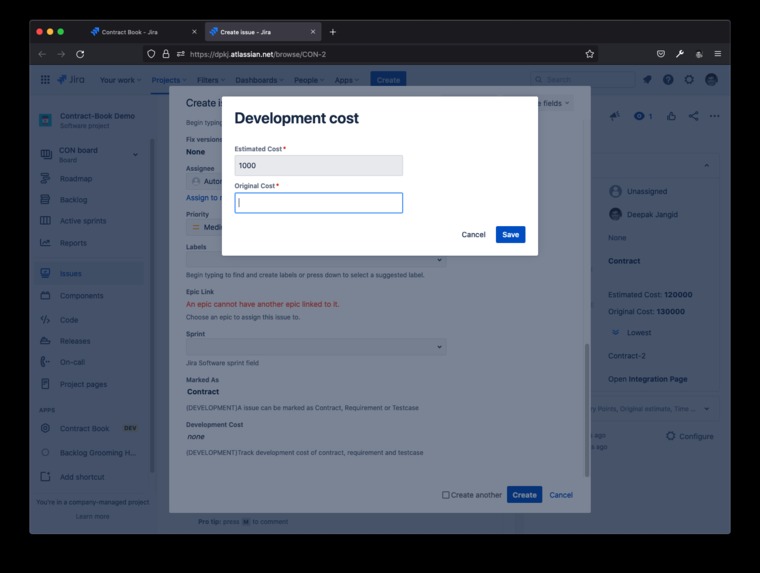Open the People menu

click(309, 80)
